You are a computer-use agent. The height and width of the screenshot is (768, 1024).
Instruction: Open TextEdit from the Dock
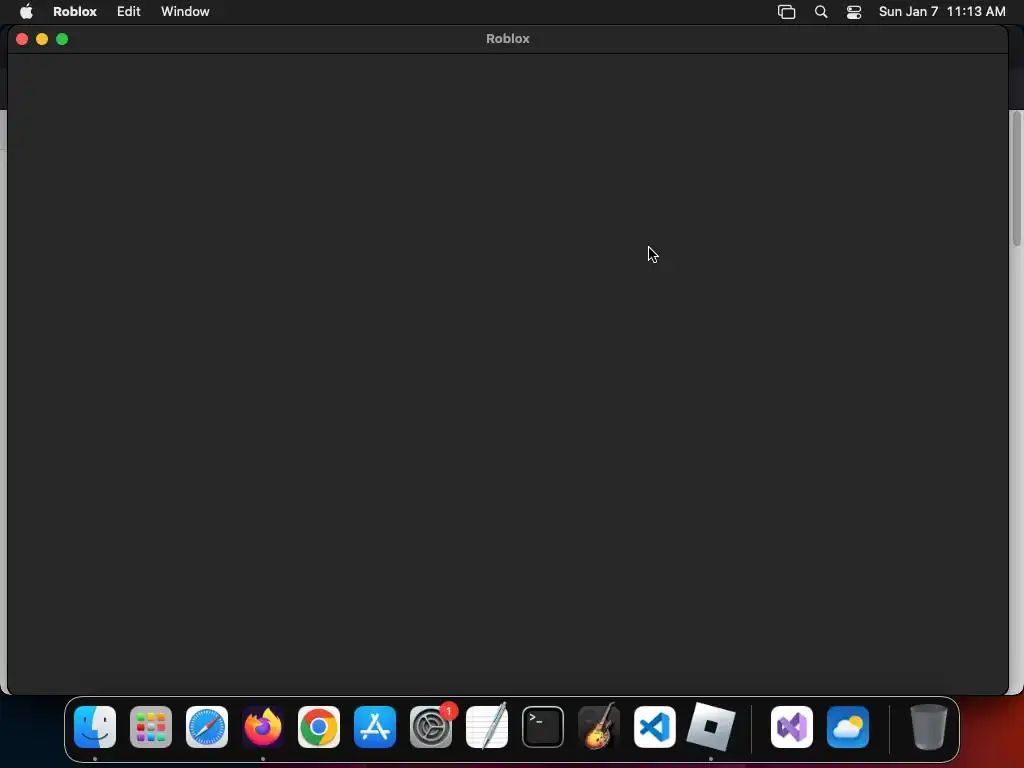click(x=487, y=726)
